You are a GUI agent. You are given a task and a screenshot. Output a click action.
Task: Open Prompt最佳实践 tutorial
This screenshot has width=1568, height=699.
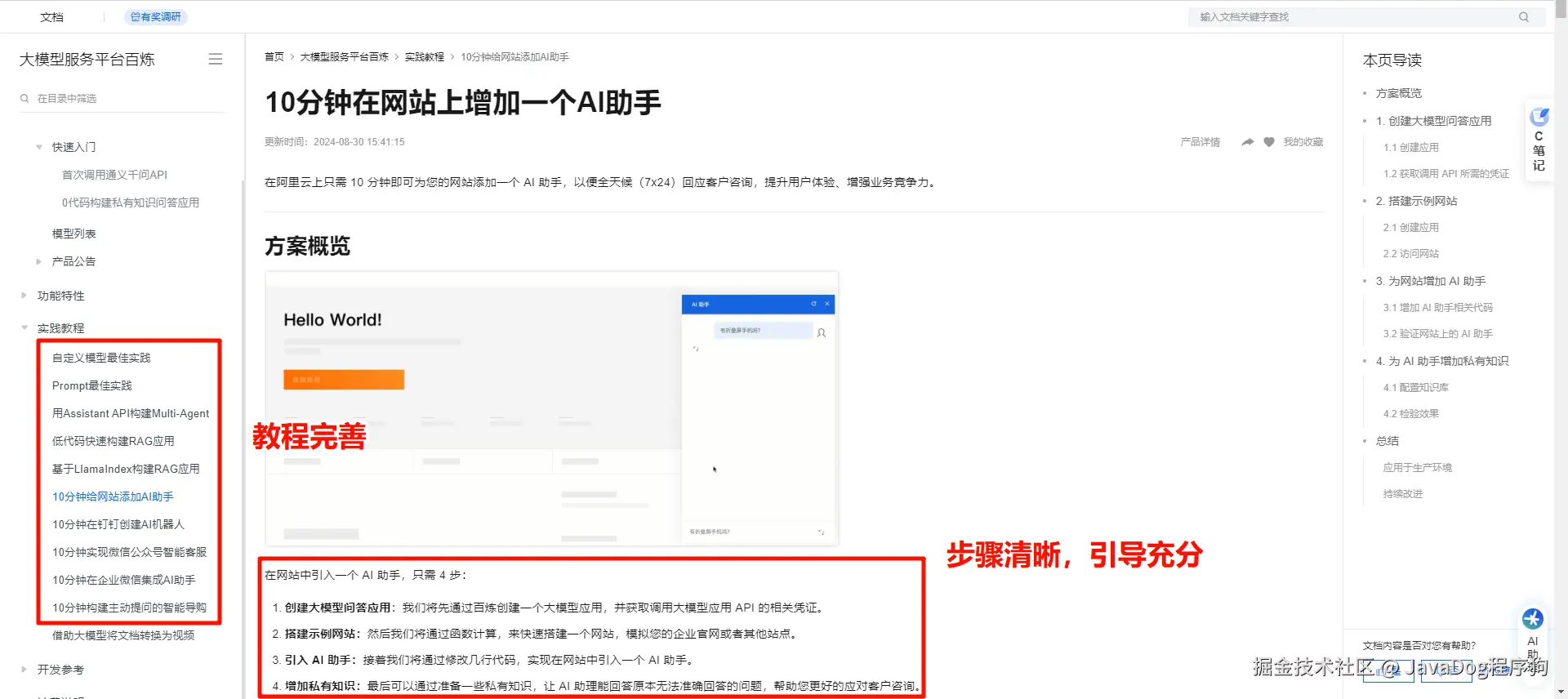pyautogui.click(x=91, y=385)
